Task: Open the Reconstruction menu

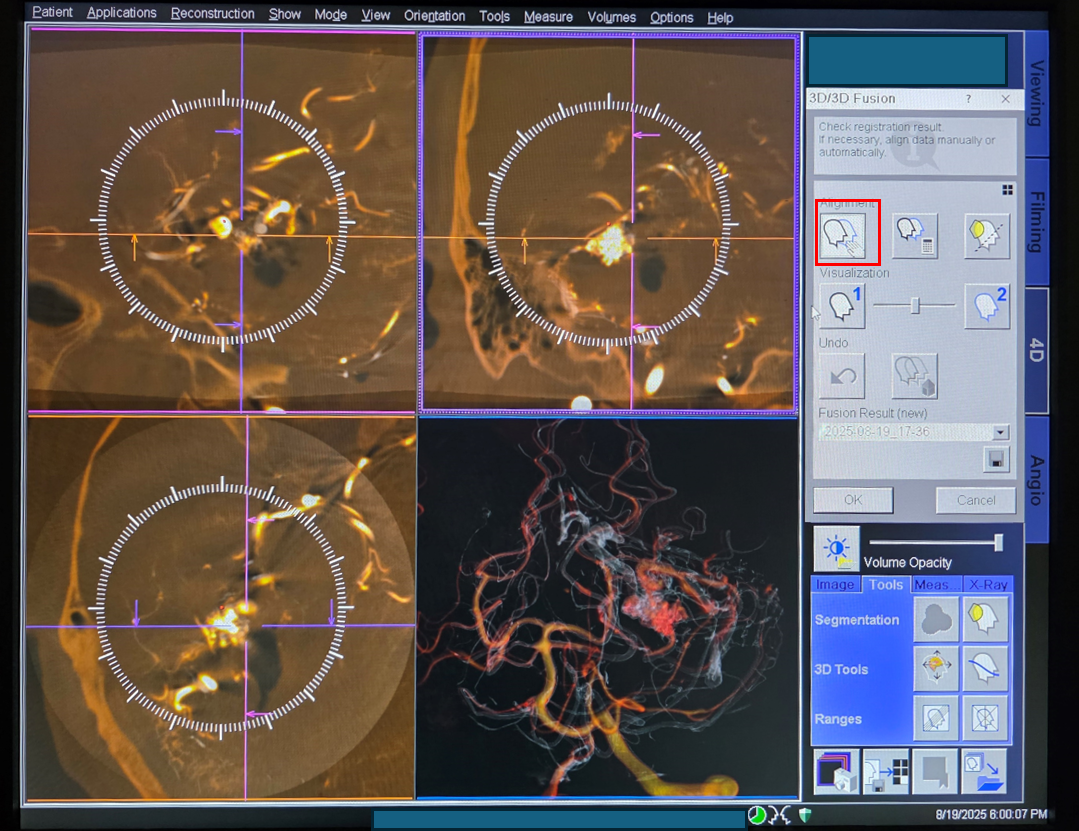Action: (212, 15)
